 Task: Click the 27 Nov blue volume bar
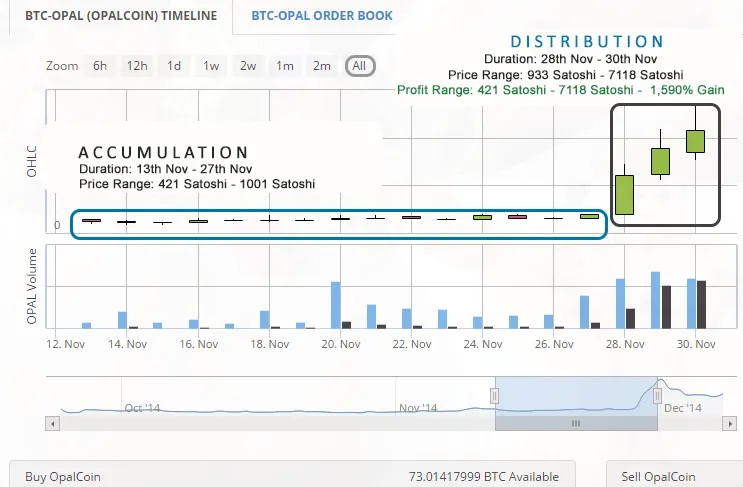point(584,312)
